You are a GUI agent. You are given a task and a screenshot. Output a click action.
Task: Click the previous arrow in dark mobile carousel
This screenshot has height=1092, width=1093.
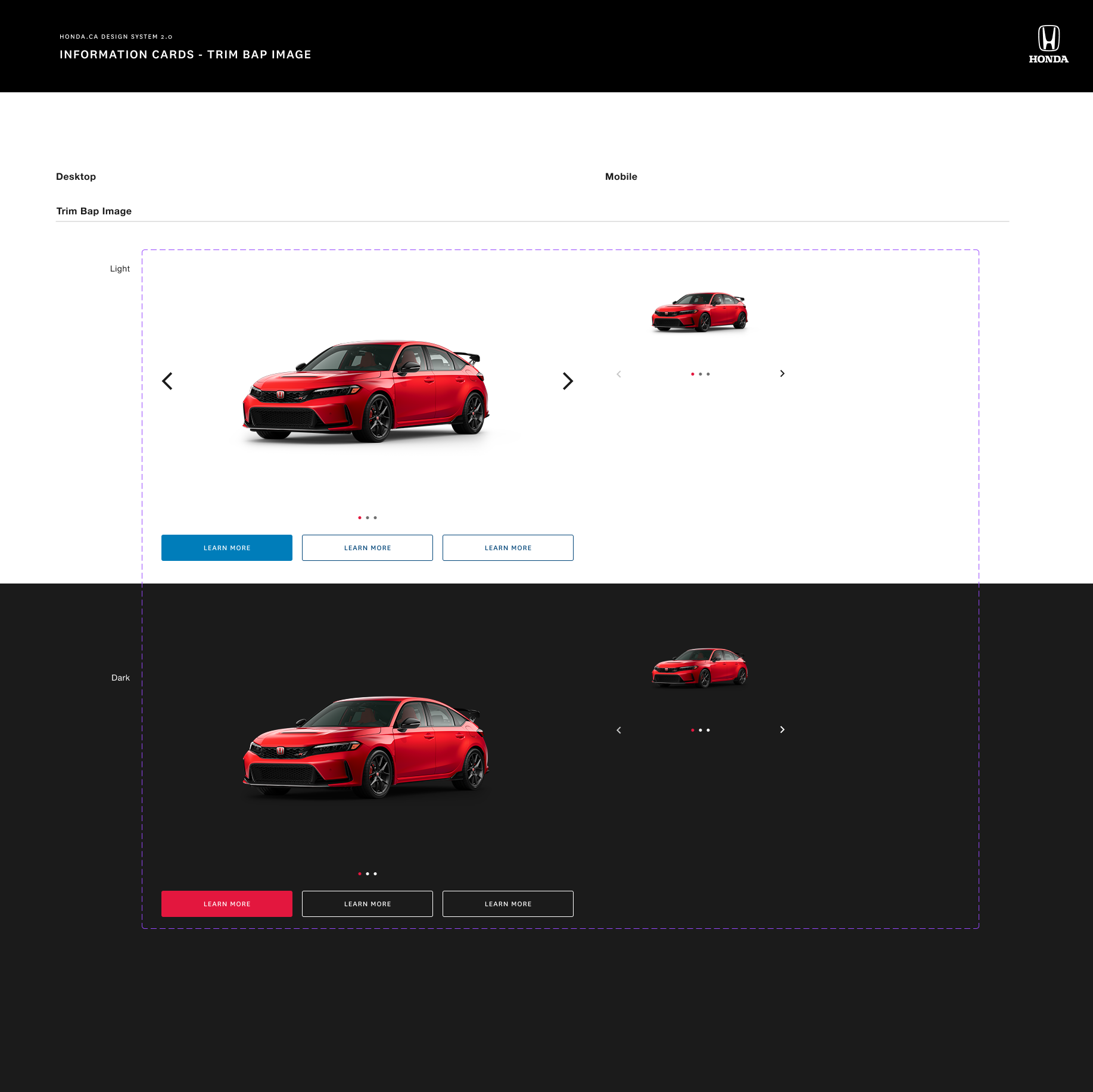pyautogui.click(x=619, y=730)
